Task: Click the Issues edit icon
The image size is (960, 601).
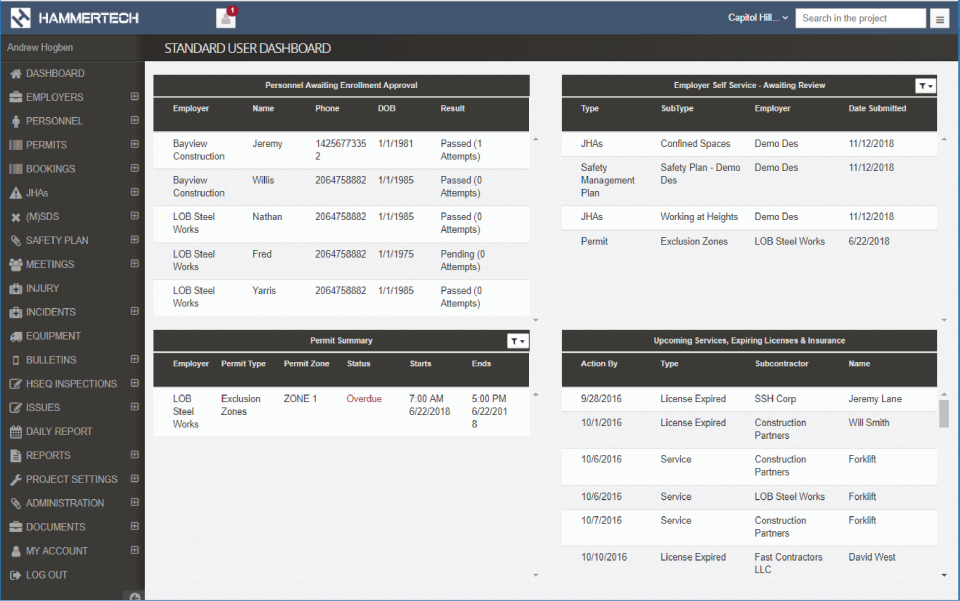Action: (x=16, y=408)
